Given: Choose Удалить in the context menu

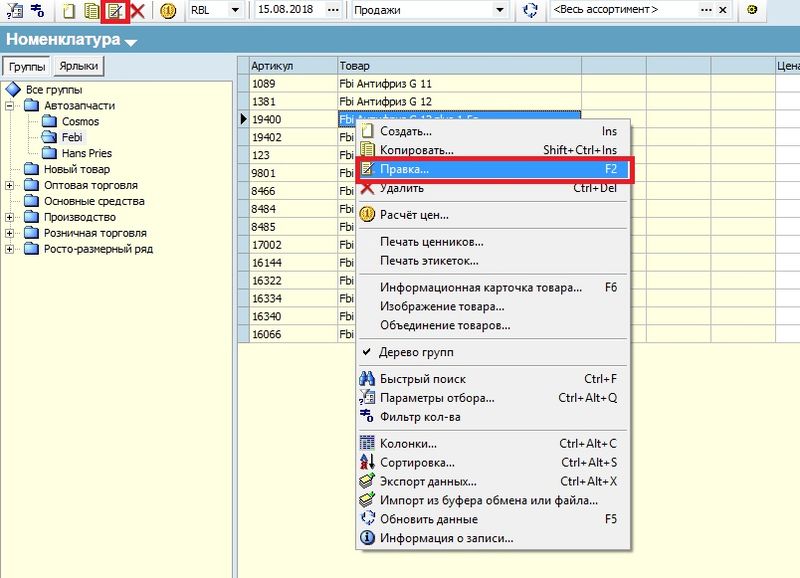Looking at the screenshot, I should 493,188.
